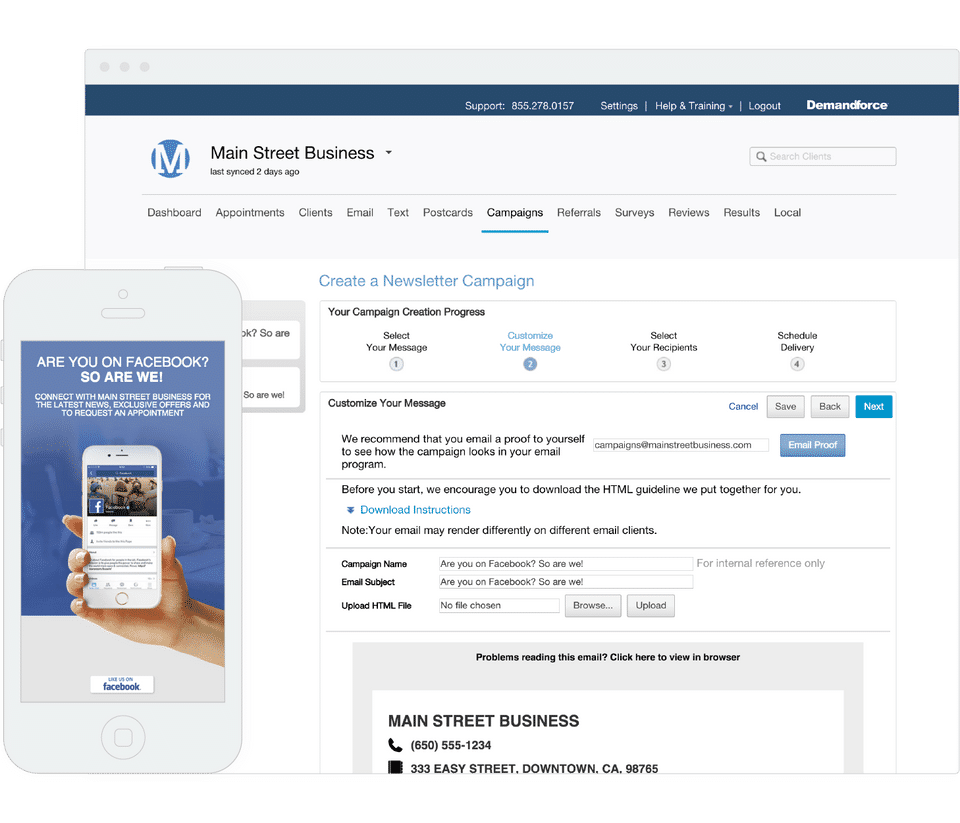Proceed with the Next button
The height and width of the screenshot is (823, 960).
tap(874, 407)
